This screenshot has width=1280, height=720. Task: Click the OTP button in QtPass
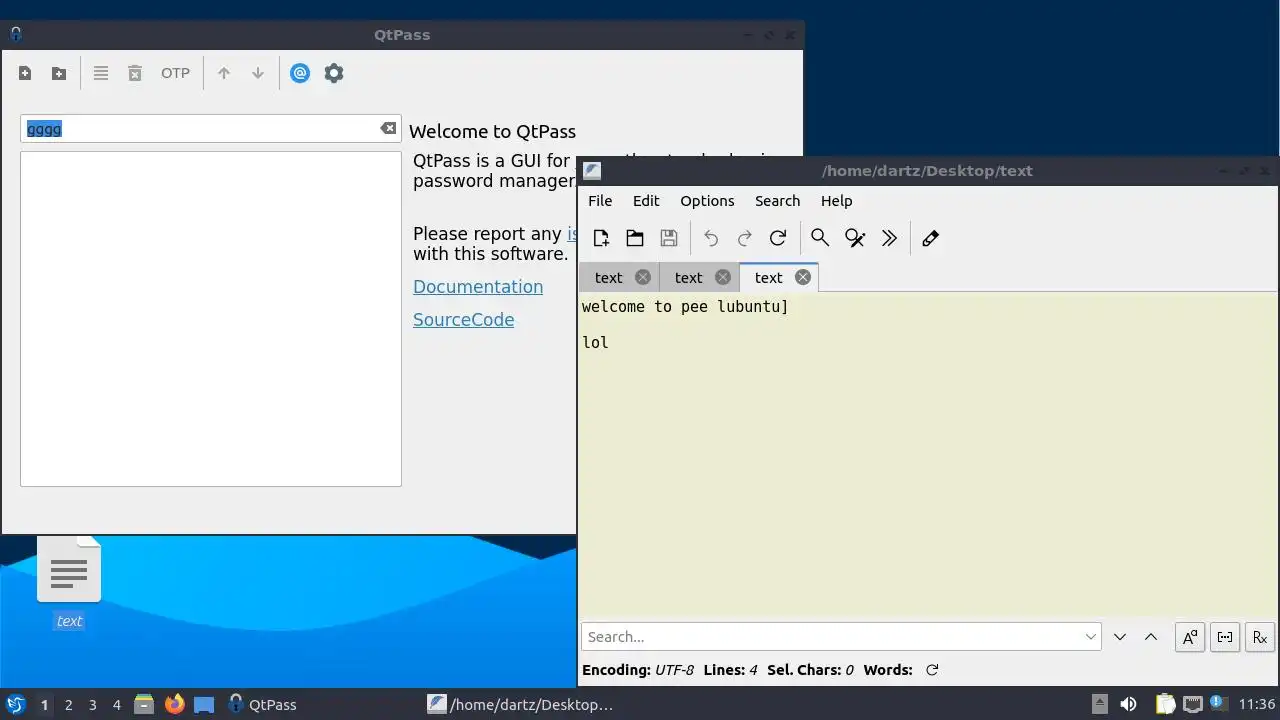[x=175, y=73]
